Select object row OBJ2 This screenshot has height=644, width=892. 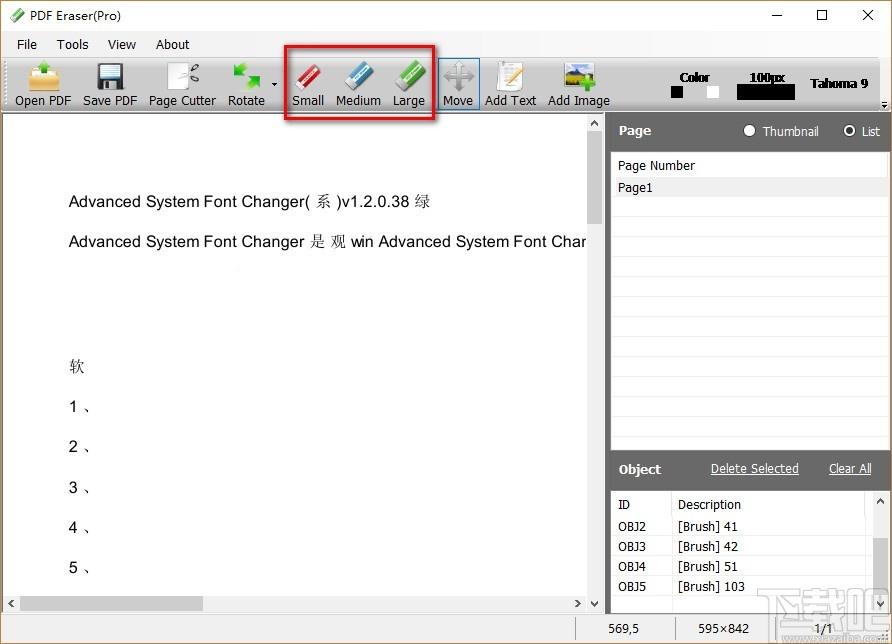[742, 527]
